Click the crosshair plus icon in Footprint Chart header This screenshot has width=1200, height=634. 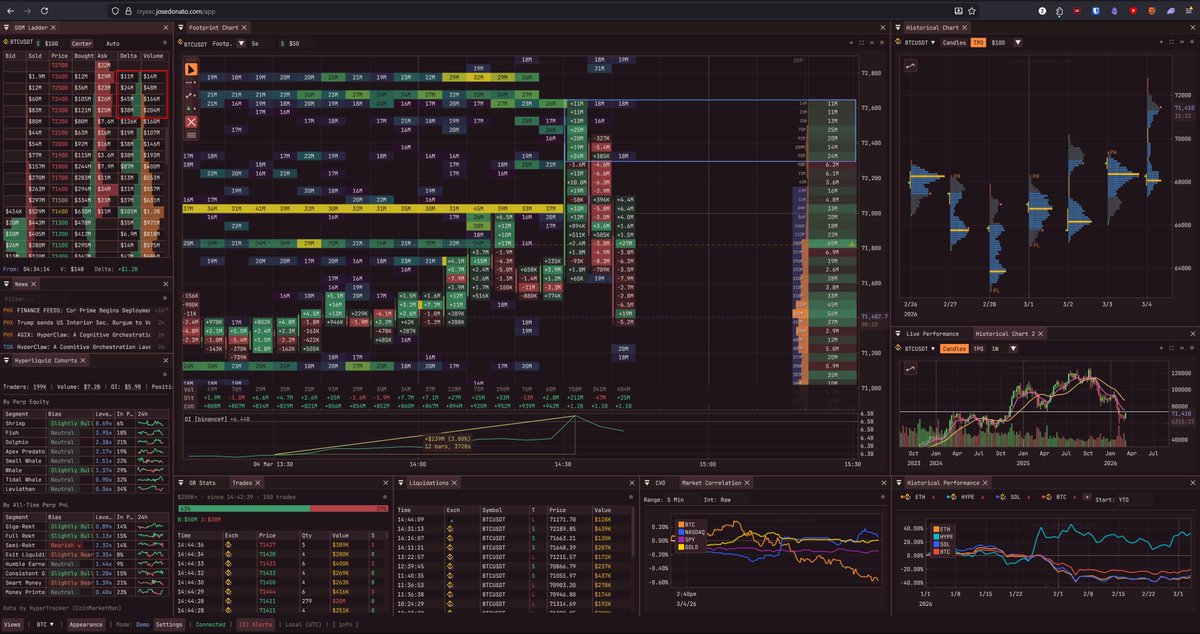pyautogui.click(x=851, y=44)
